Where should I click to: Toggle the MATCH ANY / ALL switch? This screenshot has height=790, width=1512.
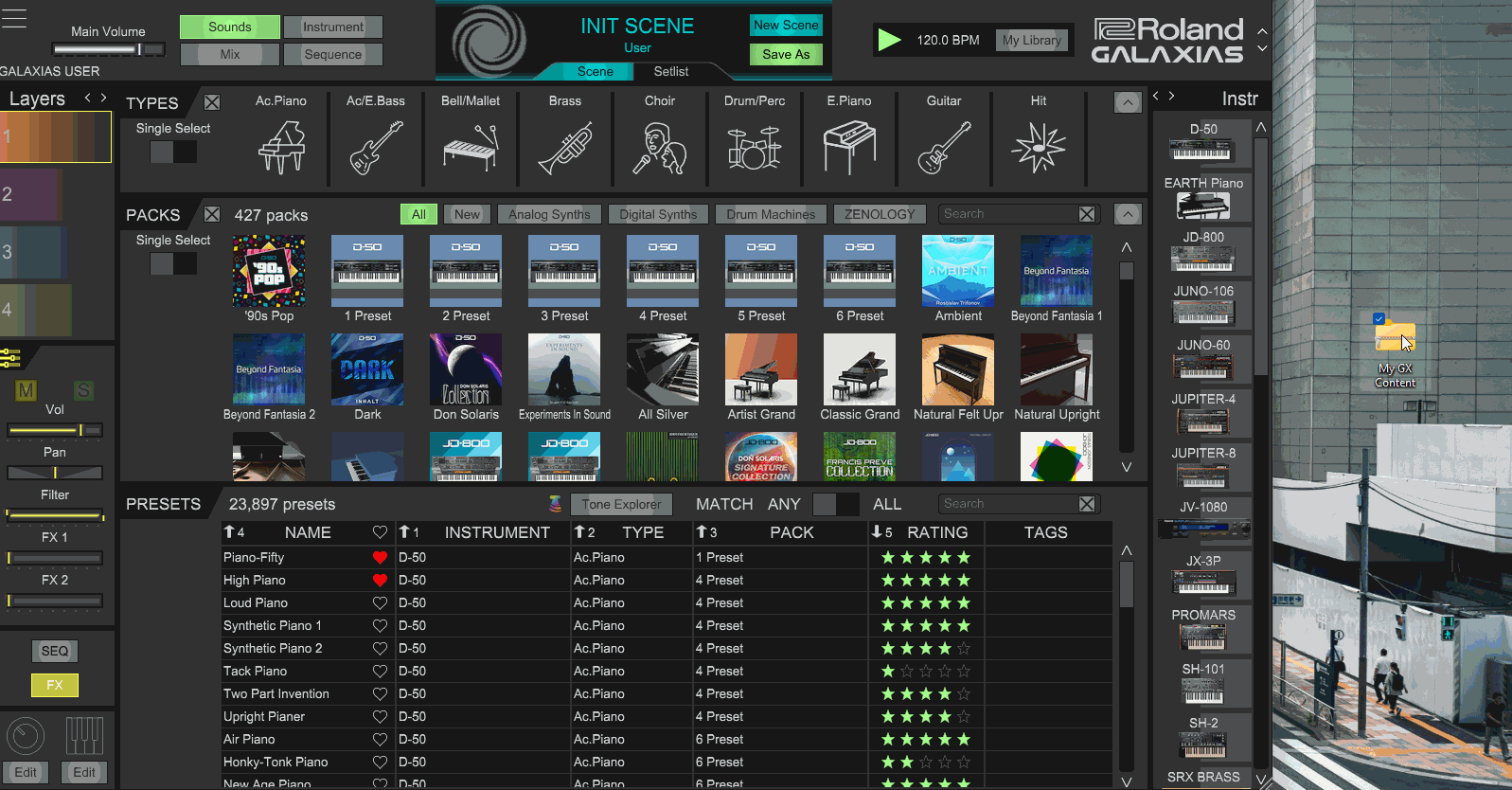tap(836, 504)
